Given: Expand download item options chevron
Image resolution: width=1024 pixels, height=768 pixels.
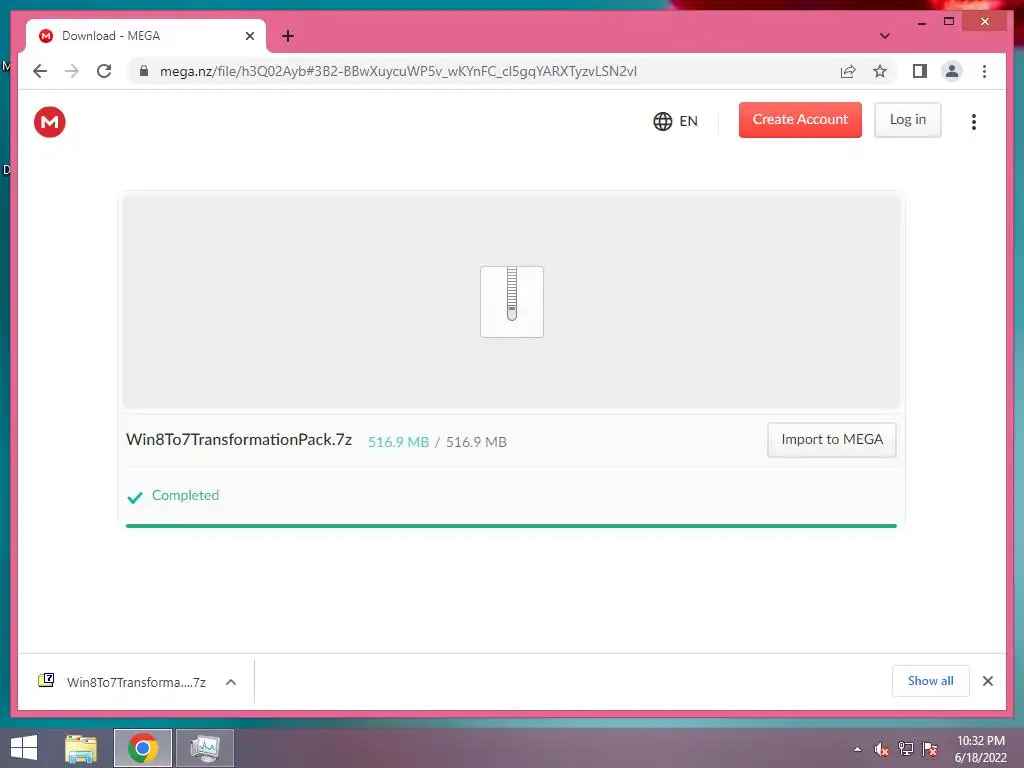Looking at the screenshot, I should click(x=231, y=682).
